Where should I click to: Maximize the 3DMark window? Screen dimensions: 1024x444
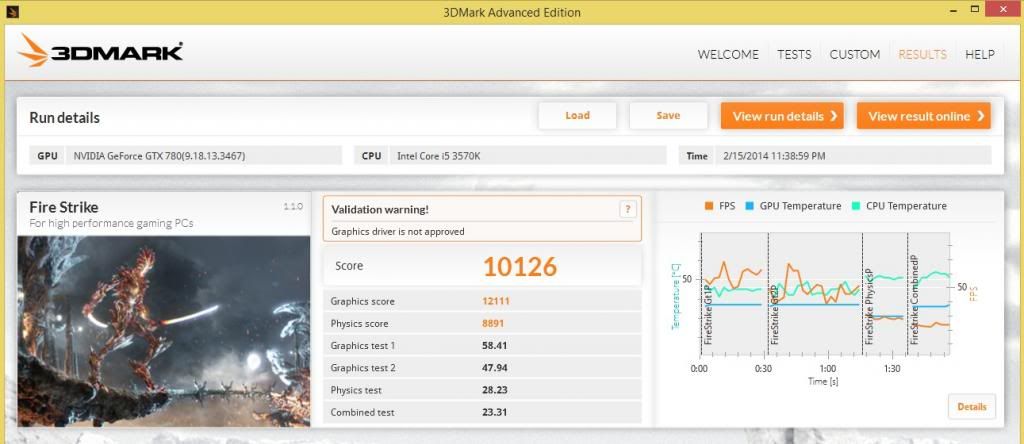tap(950, 11)
